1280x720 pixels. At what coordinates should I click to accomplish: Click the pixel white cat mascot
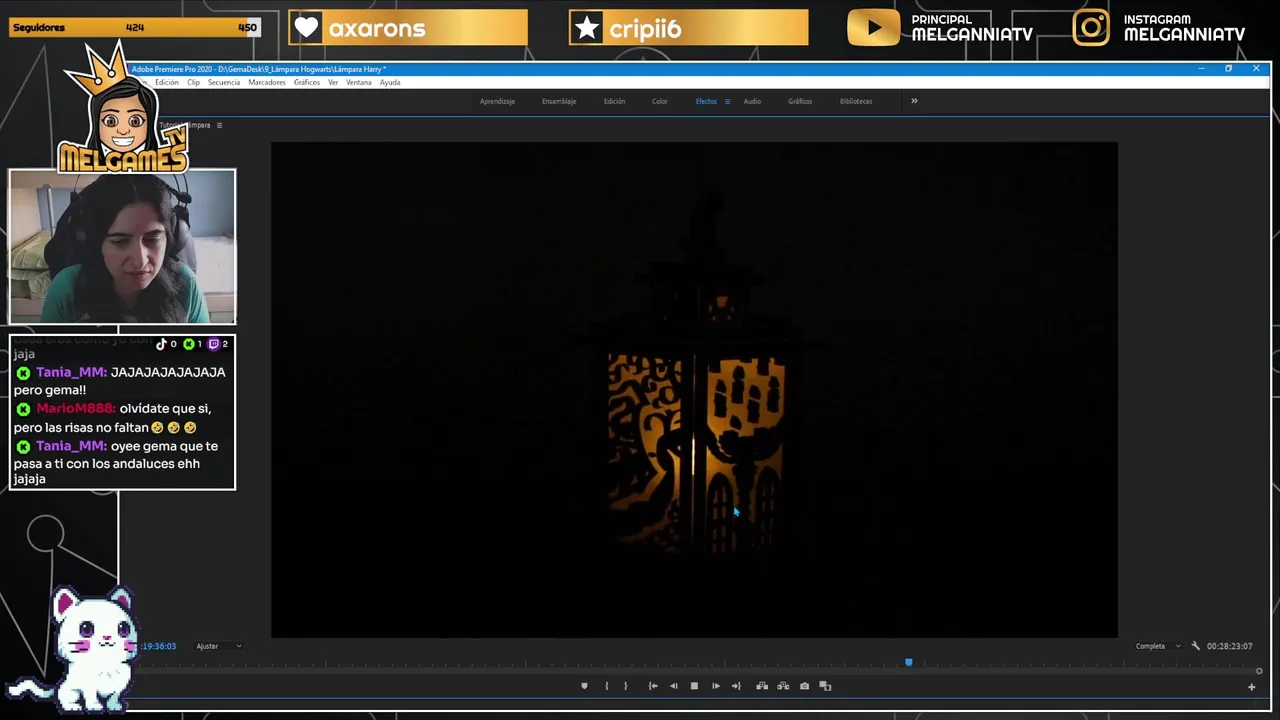[x=72, y=648]
